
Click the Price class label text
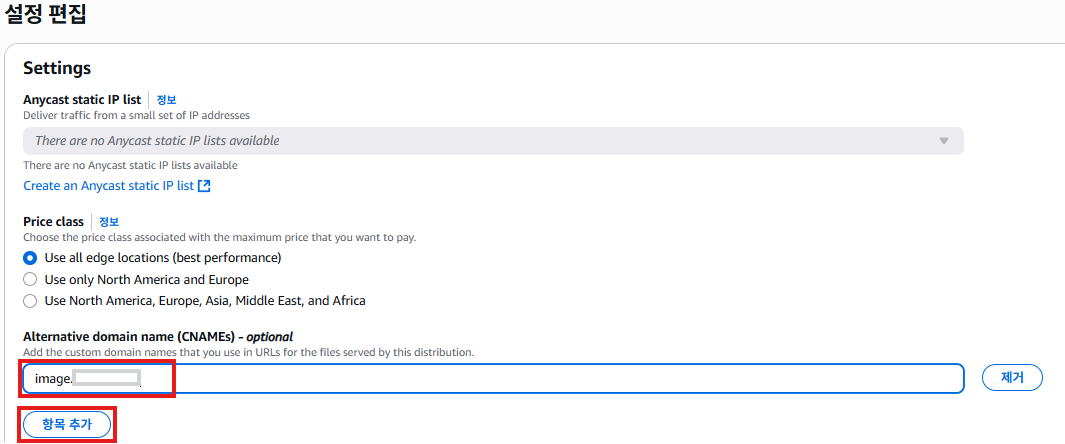[53, 221]
